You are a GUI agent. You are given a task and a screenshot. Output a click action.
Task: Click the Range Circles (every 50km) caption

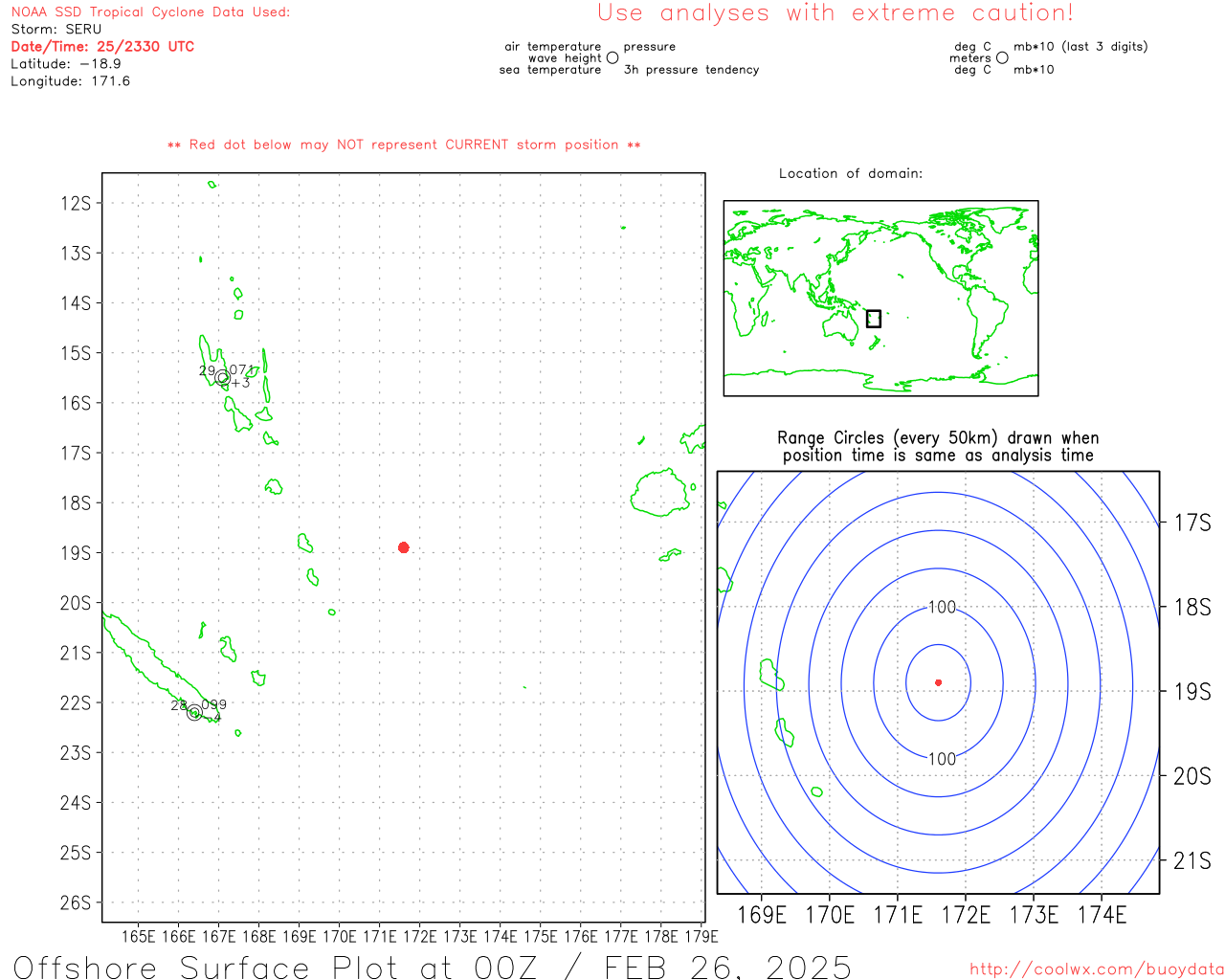(938, 438)
